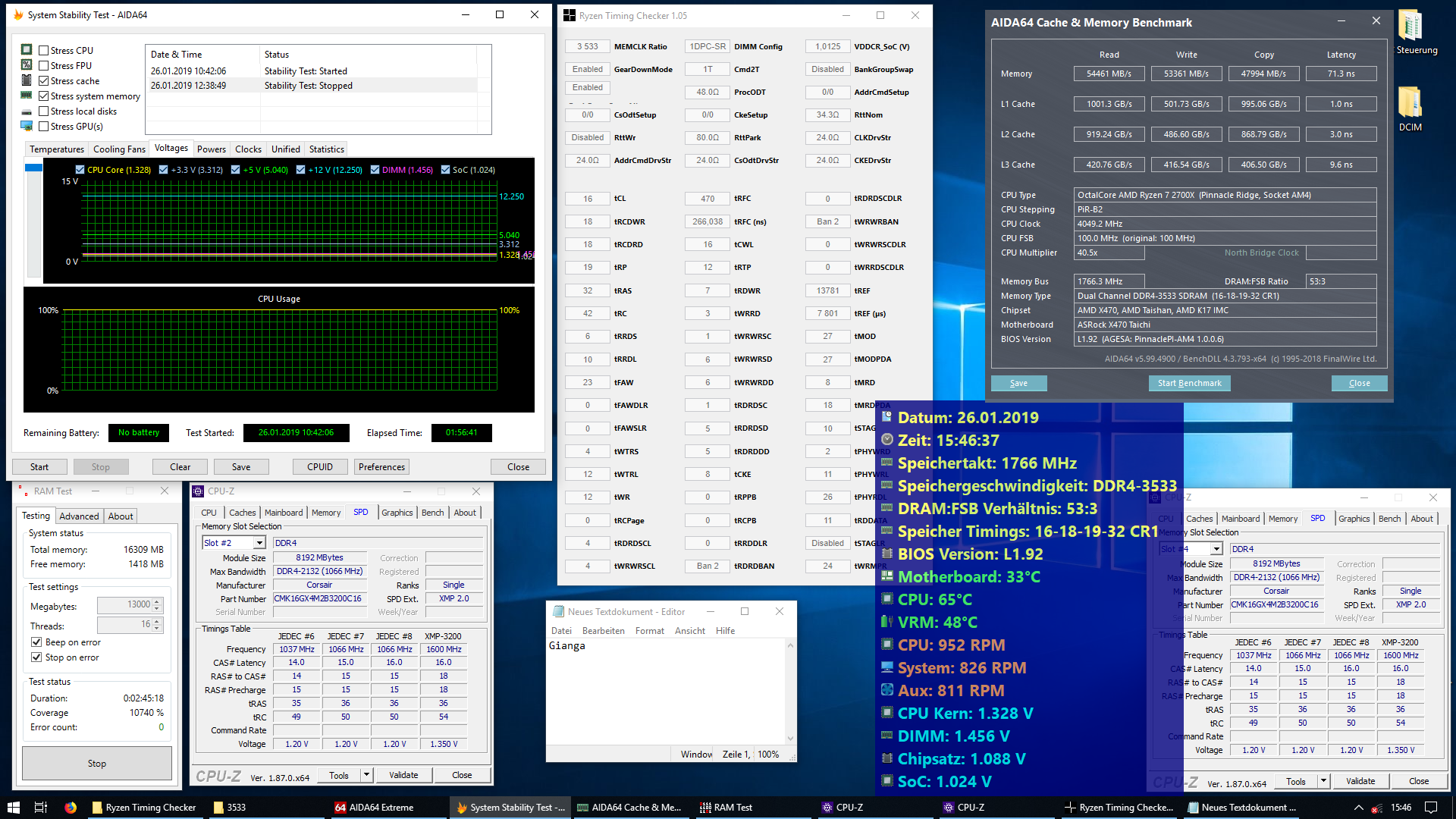
Task: Increase the Megabytes stepper value
Action: tap(157, 601)
